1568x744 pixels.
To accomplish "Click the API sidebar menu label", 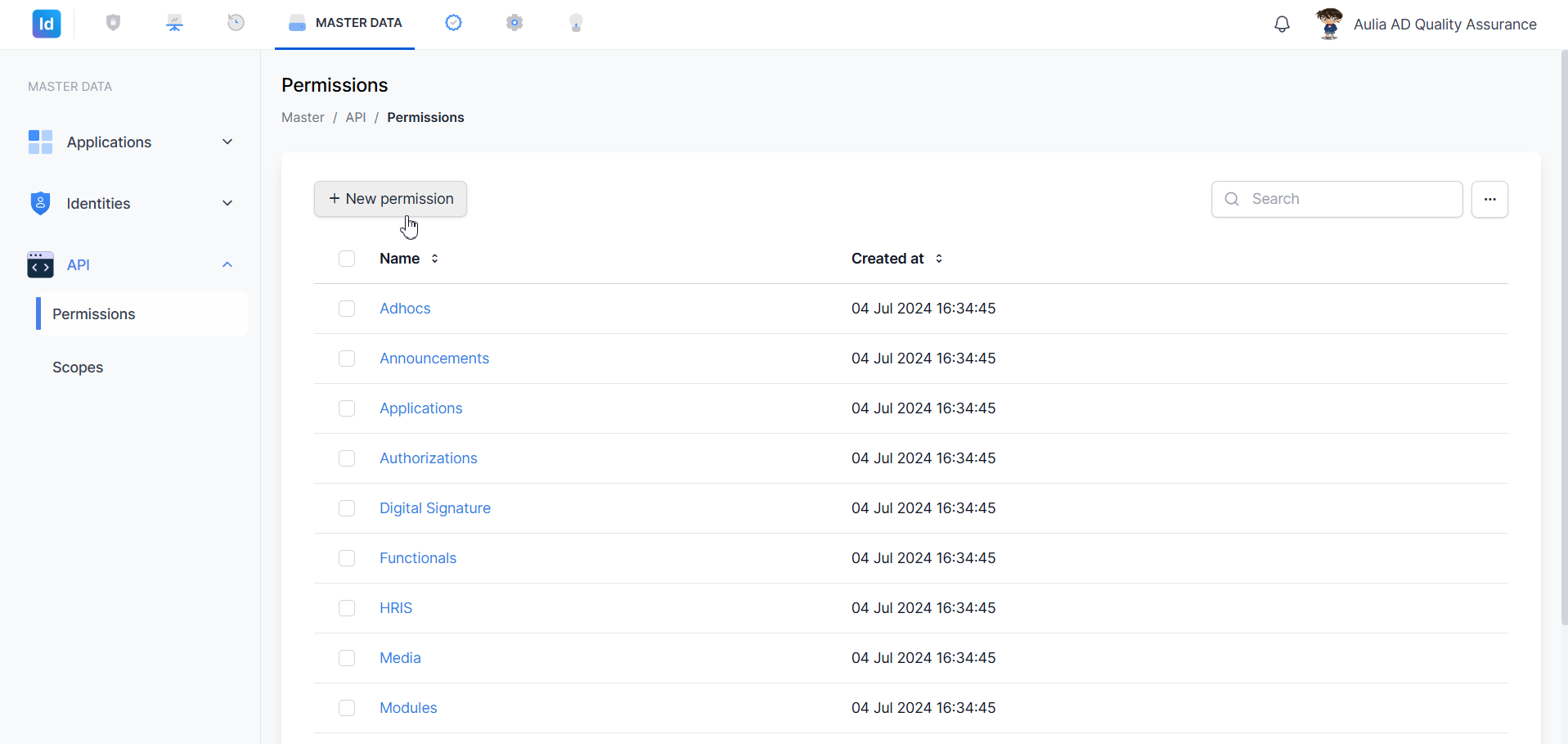I will pyautogui.click(x=79, y=265).
